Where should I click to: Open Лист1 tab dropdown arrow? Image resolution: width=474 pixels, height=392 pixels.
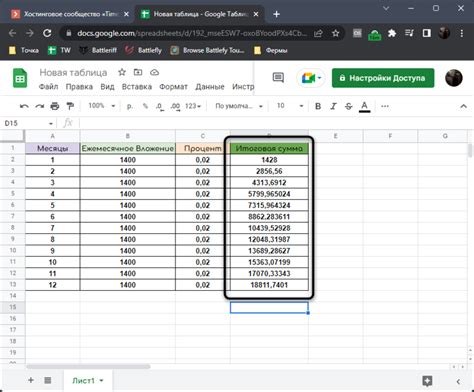[x=101, y=380]
